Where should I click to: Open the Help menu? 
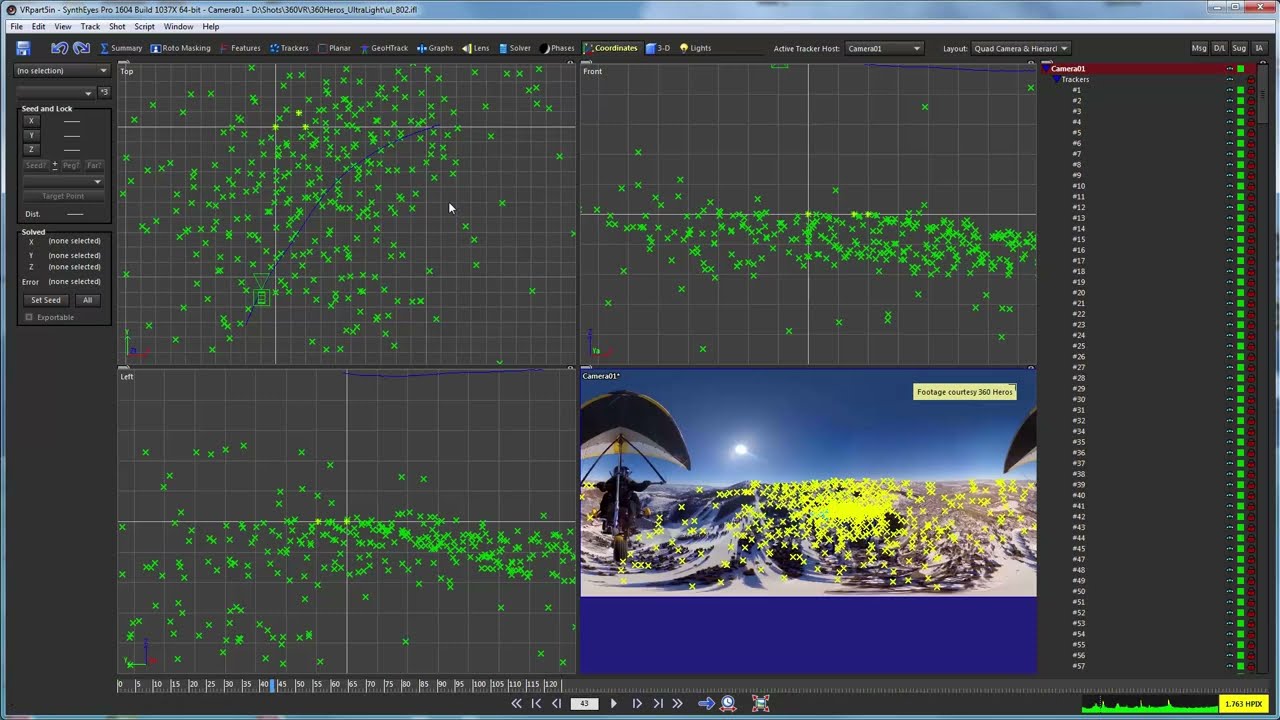click(x=211, y=26)
